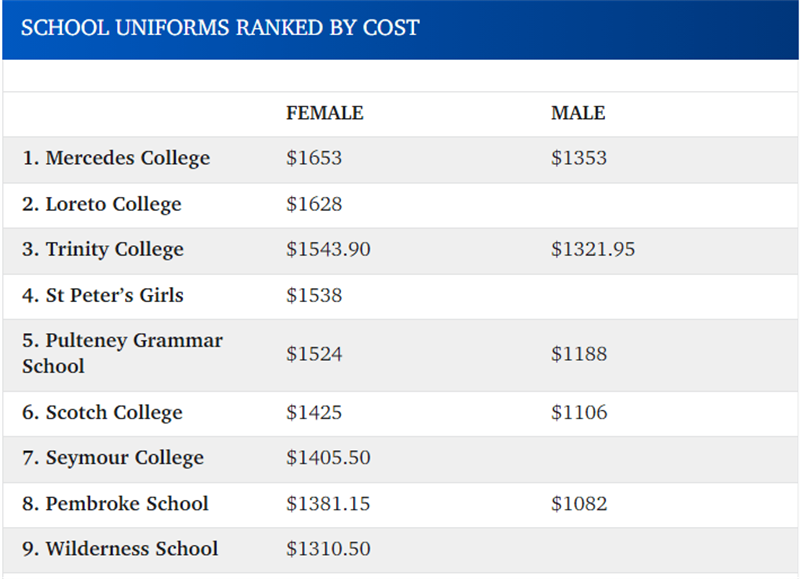This screenshot has height=579, width=800.
Task: Click the Seymour College row name
Action: coord(113,458)
